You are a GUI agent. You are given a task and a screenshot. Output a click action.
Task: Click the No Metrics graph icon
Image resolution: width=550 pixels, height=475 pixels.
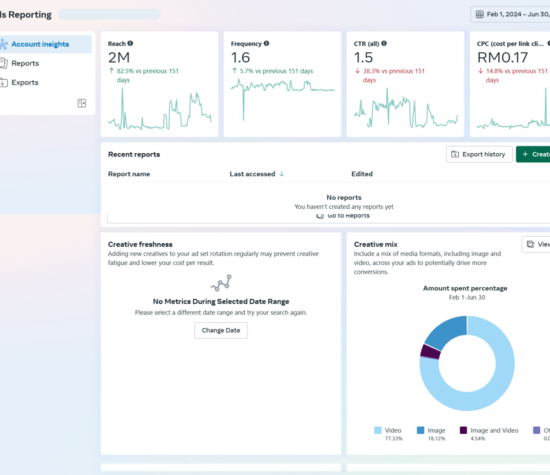coord(221,283)
